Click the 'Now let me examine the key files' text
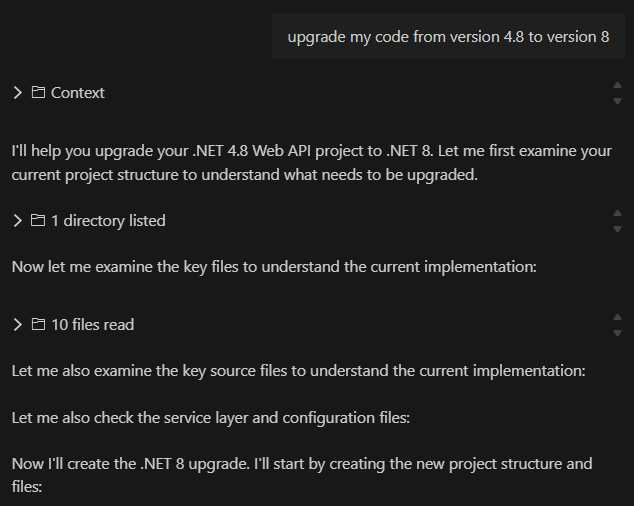The image size is (634, 506). [x=274, y=267]
